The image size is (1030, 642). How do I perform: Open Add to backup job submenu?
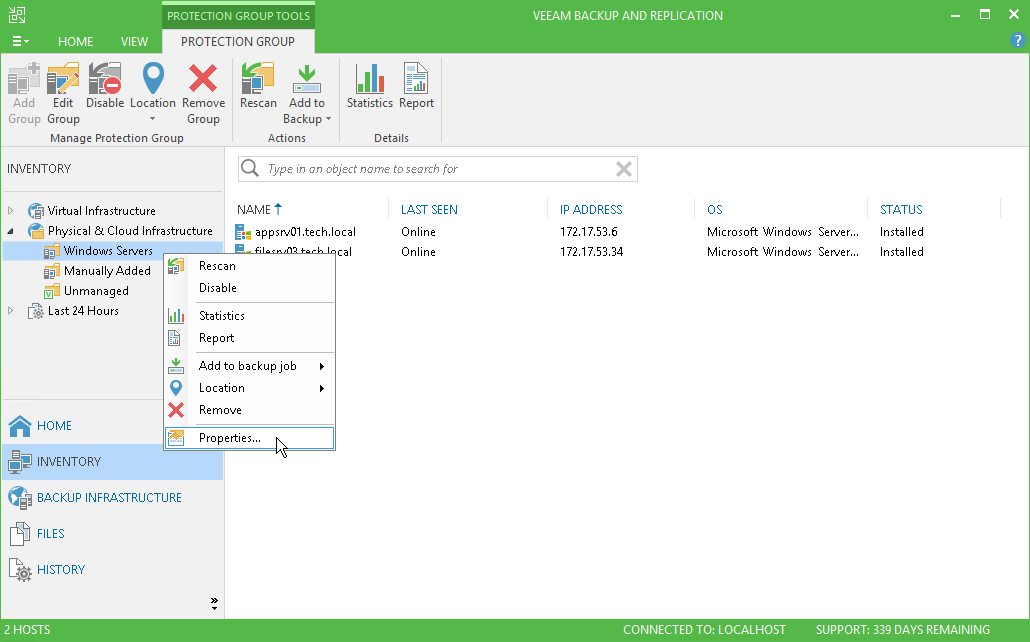(x=250, y=365)
